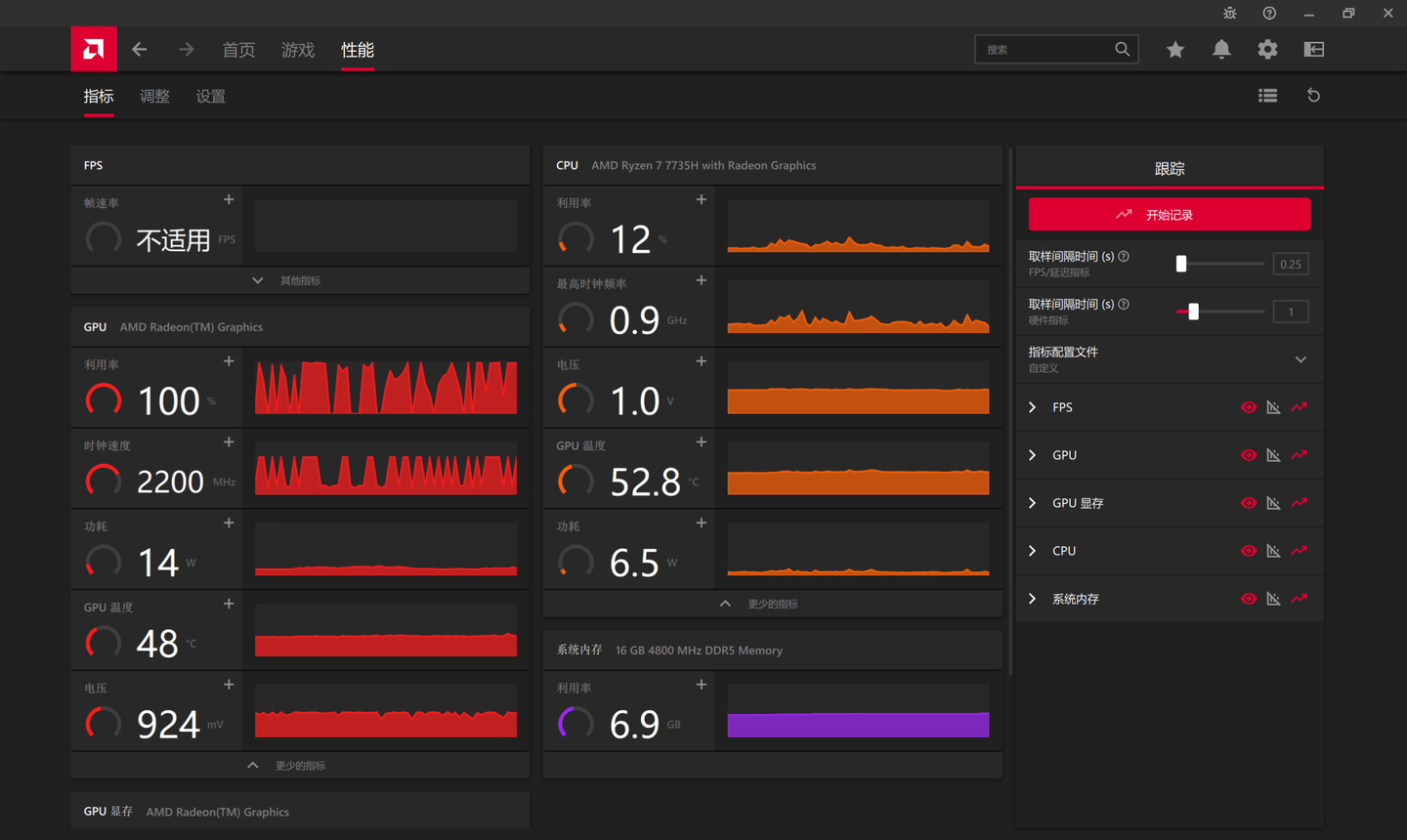Expand the 系统内存 tracking group
Image resolution: width=1407 pixels, height=840 pixels.
1033,599
